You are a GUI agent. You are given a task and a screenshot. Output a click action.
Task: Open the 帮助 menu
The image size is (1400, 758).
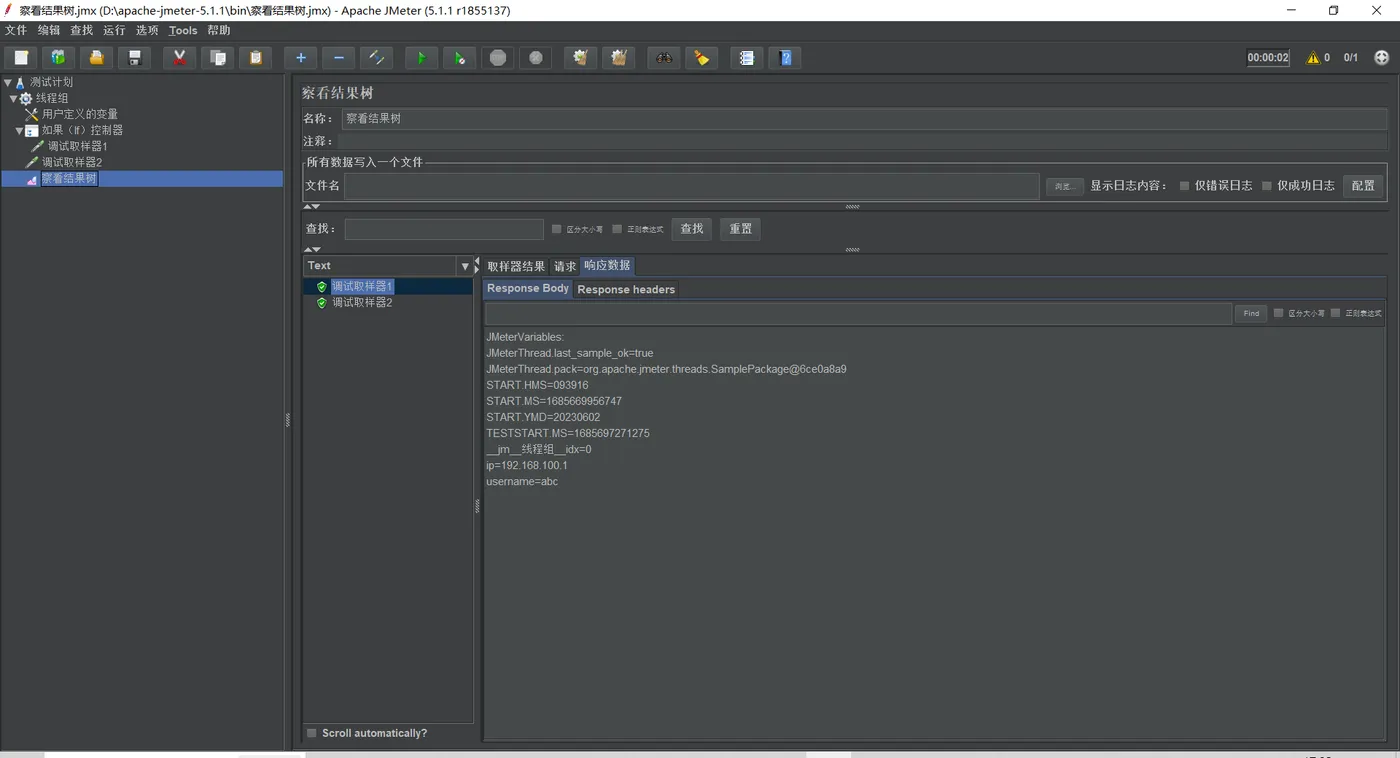219,31
